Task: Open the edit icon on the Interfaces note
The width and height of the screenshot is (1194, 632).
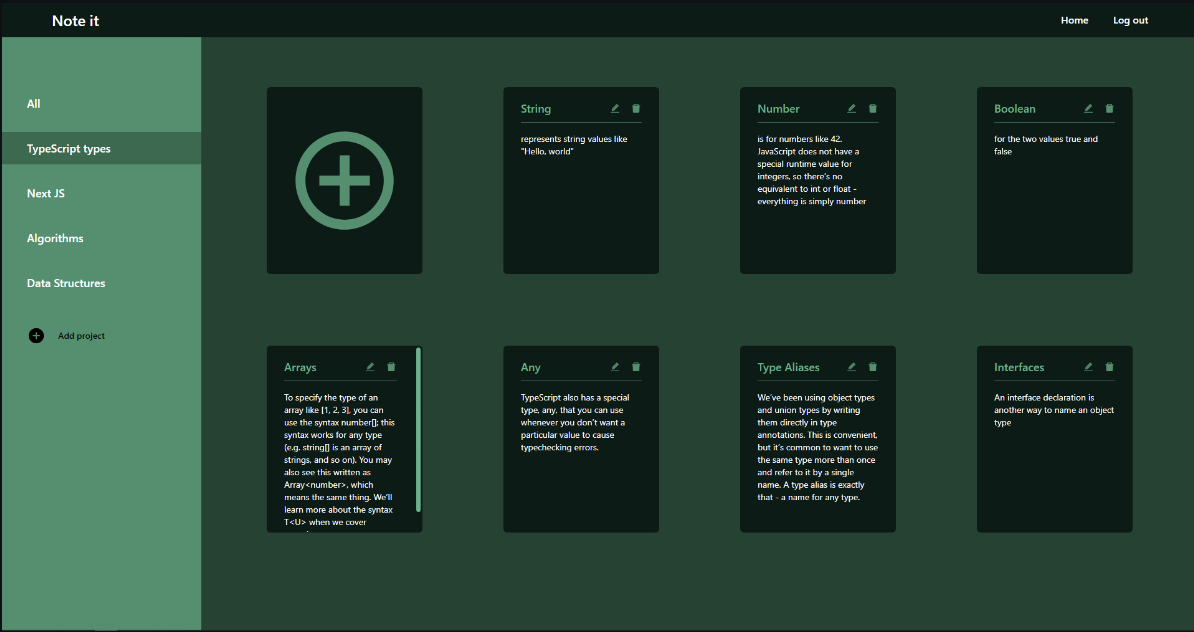Action: tap(1088, 366)
